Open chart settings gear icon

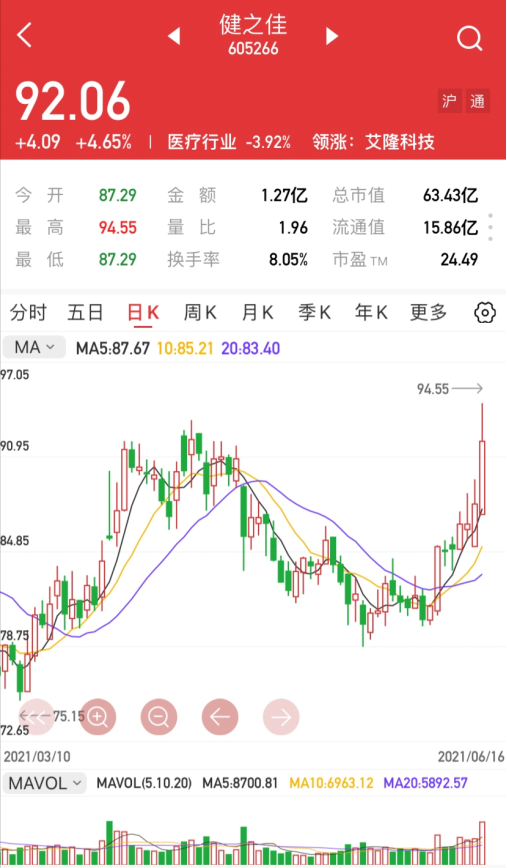(x=485, y=313)
